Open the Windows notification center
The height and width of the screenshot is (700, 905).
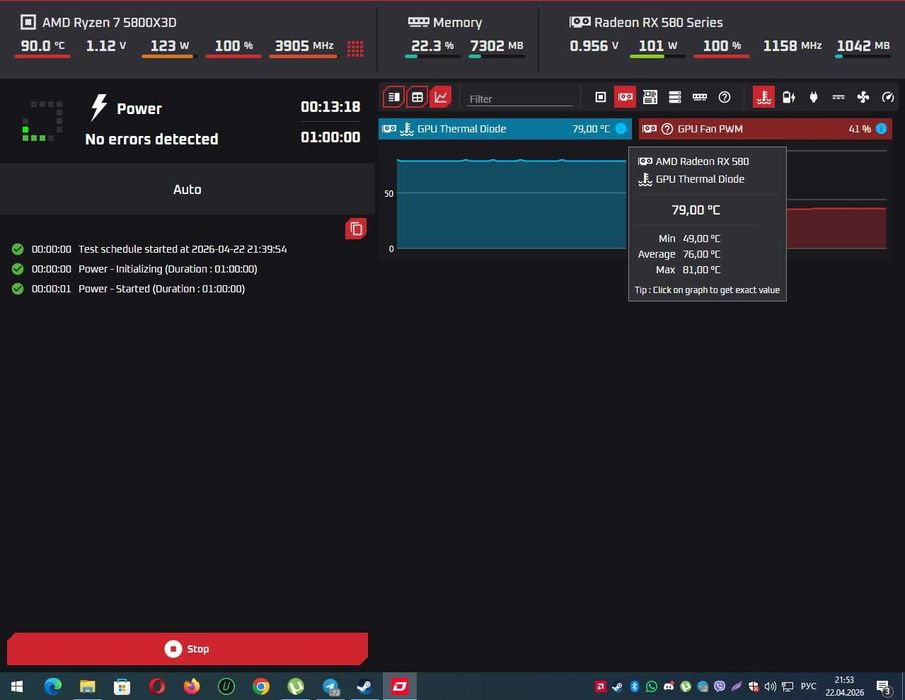click(884, 686)
